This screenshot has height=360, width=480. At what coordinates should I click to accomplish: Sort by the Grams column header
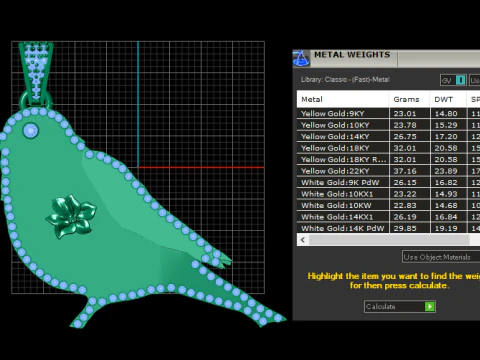click(x=409, y=99)
